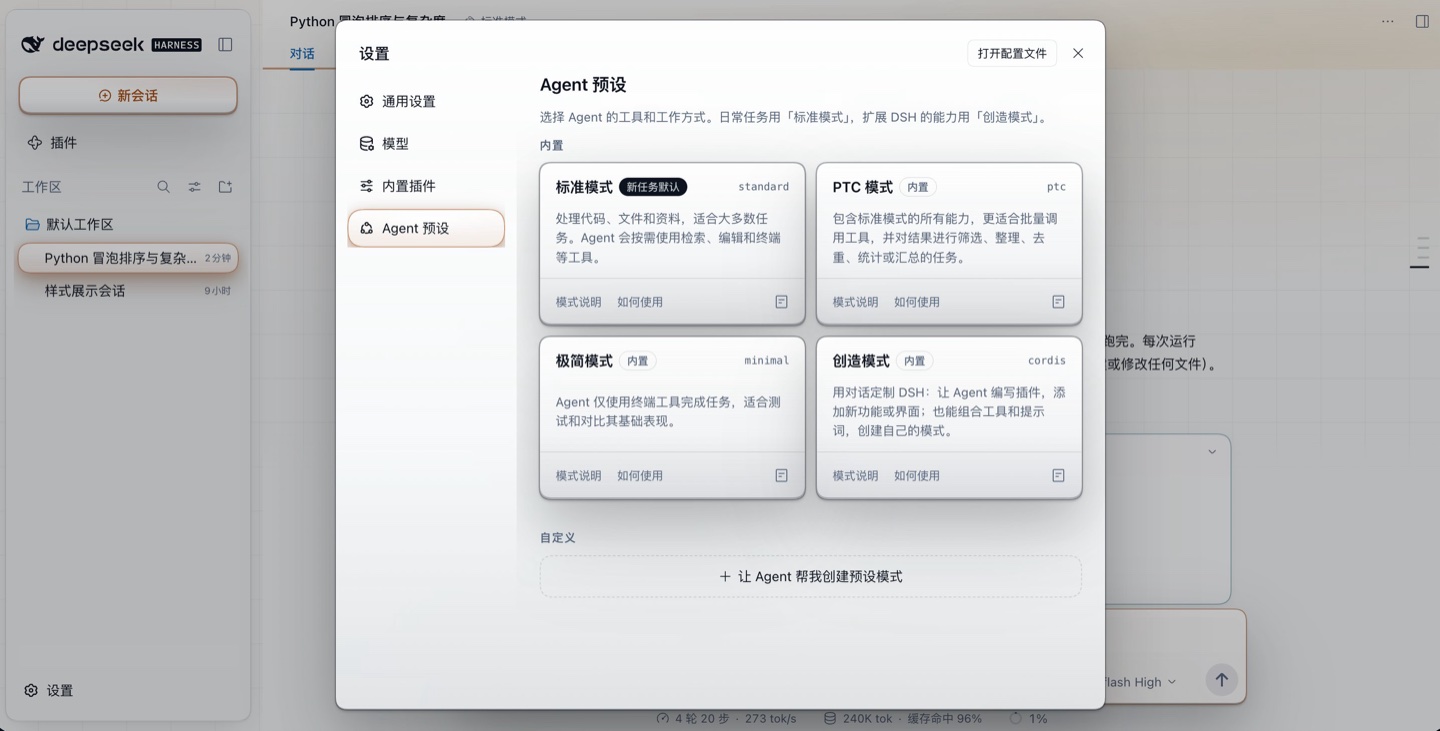This screenshot has height=731, width=1440.
Task: Switch to the 对话 tab
Action: tap(302, 54)
